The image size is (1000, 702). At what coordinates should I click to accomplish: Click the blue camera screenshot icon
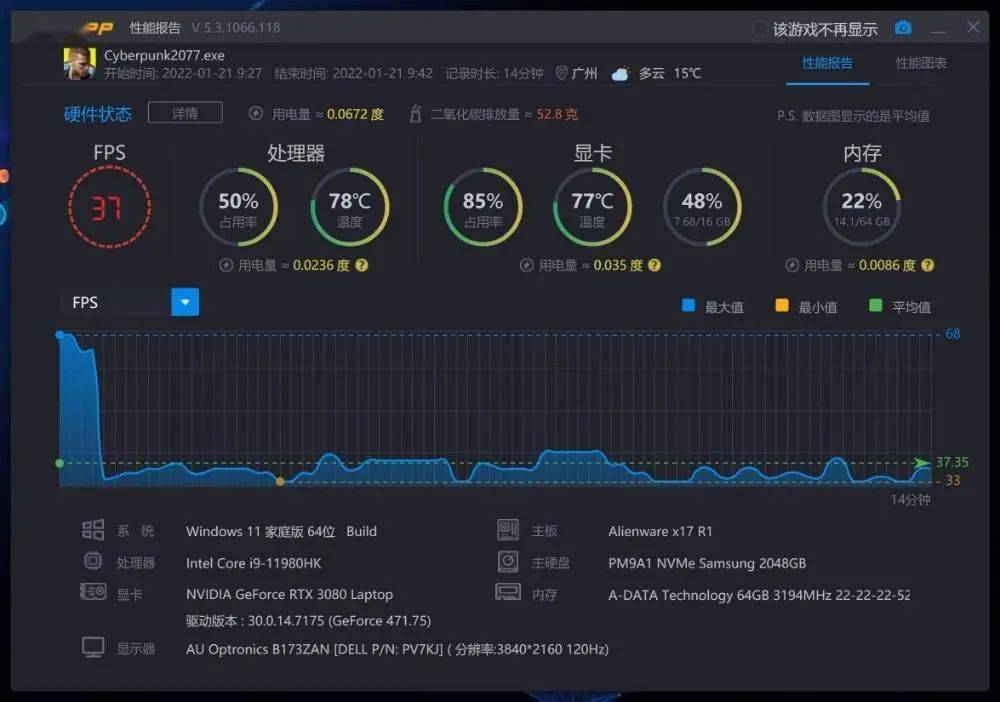tap(903, 29)
